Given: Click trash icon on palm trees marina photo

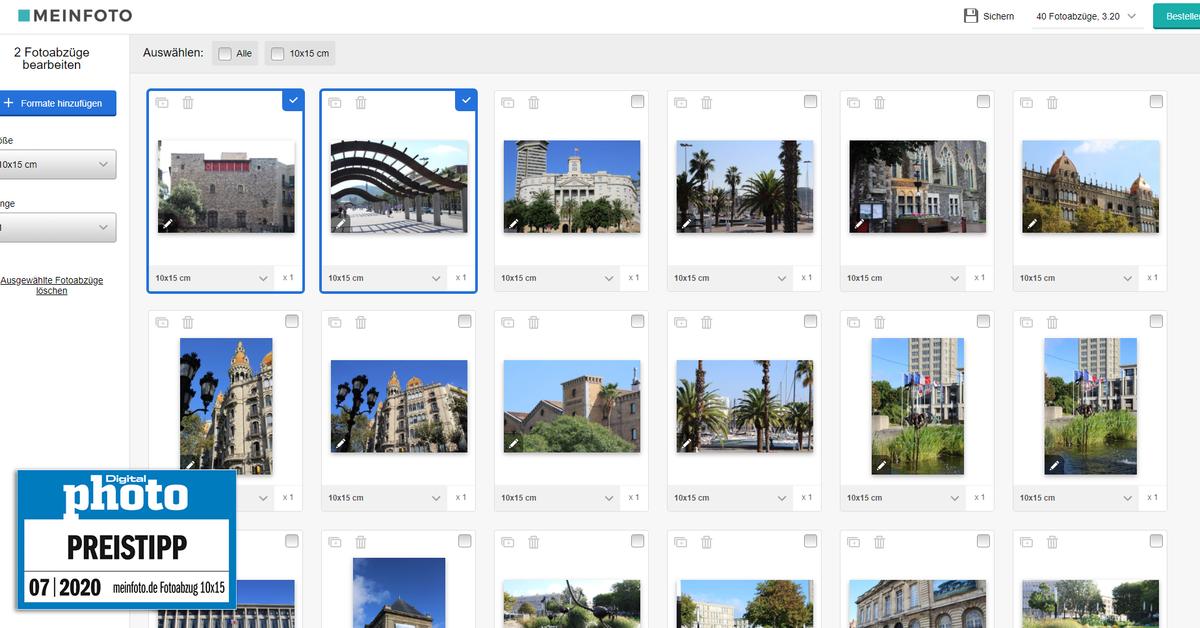Looking at the screenshot, I should point(707,322).
